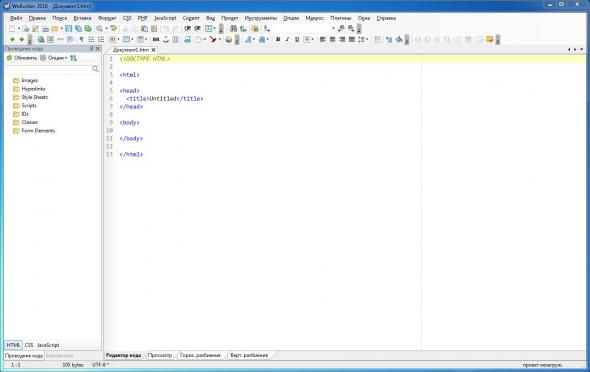Click the green forward navigation arrow
Viewport: 590px width, 372px height.
[22, 39]
